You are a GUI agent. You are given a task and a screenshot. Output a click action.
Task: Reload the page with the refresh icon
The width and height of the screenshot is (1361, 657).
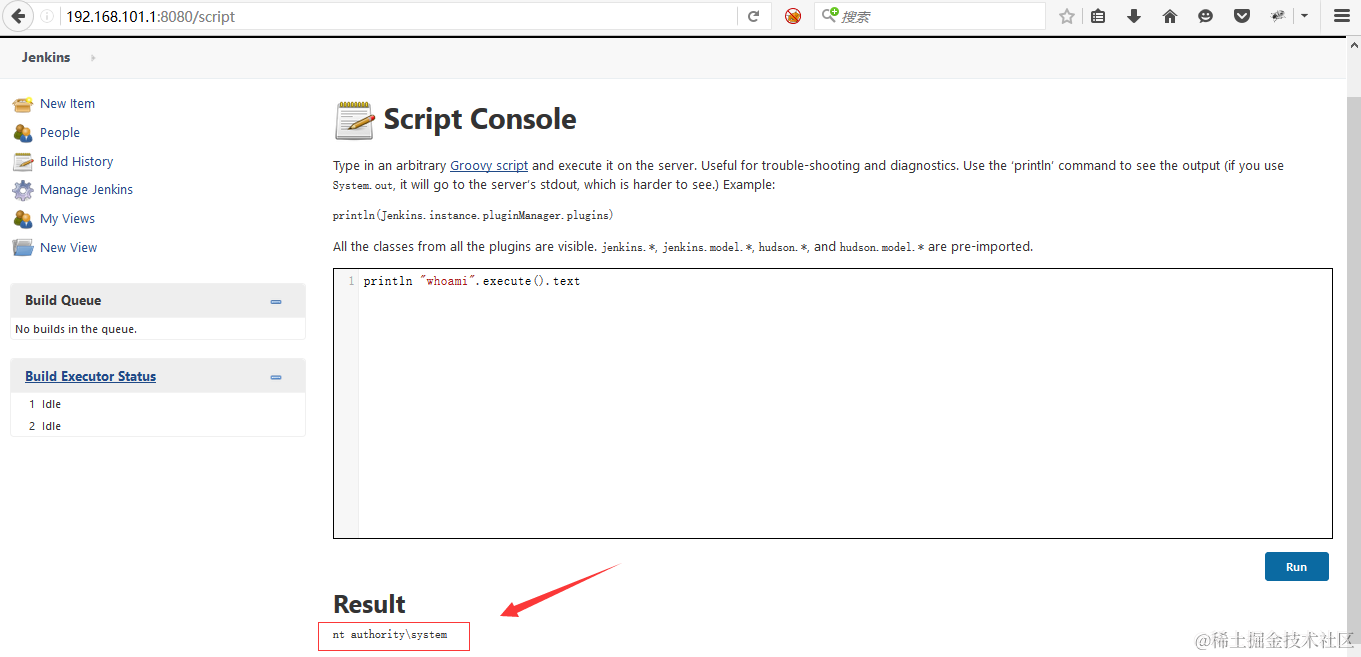tap(753, 17)
